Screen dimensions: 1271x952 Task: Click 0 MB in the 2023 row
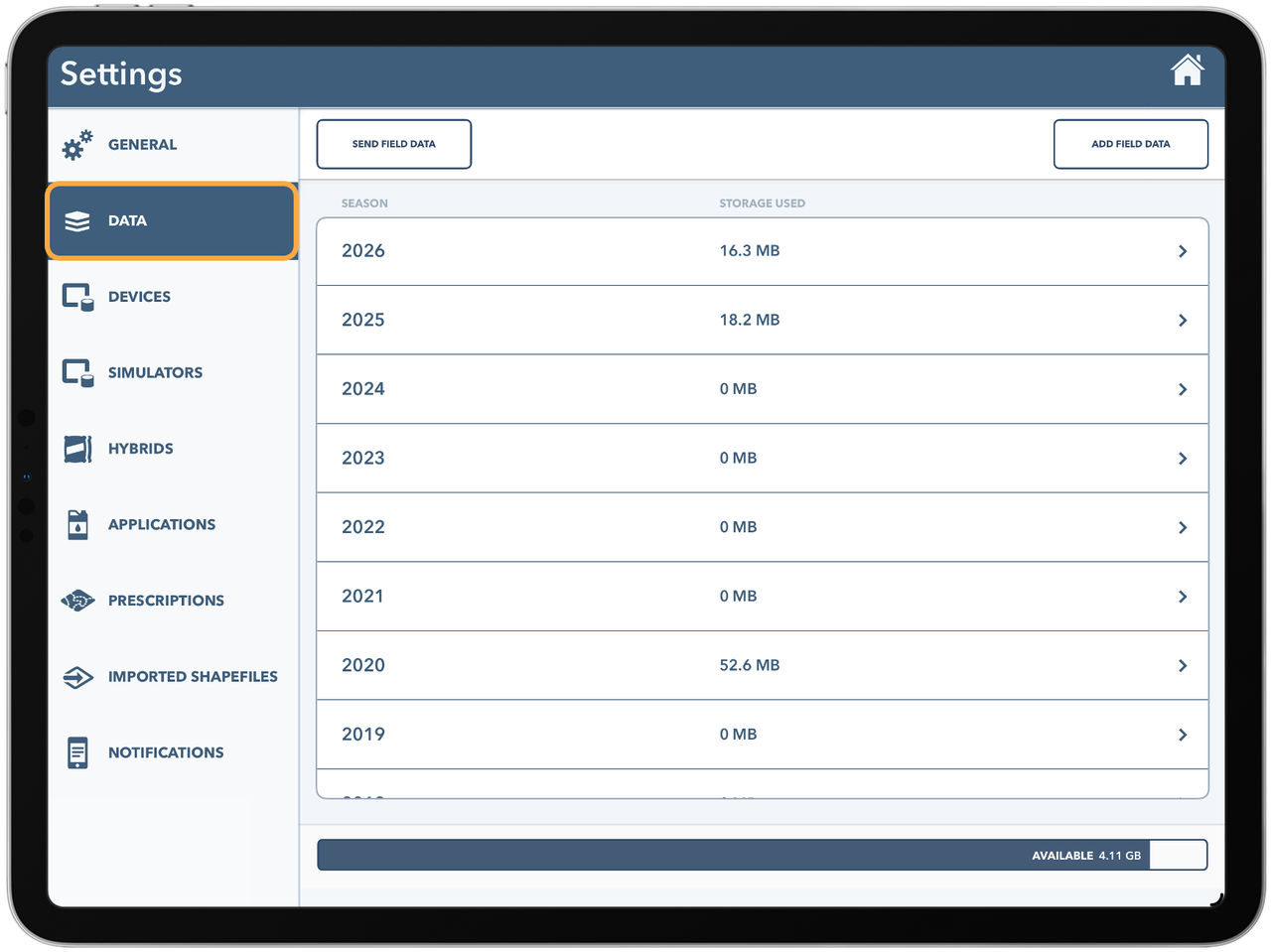(x=738, y=458)
